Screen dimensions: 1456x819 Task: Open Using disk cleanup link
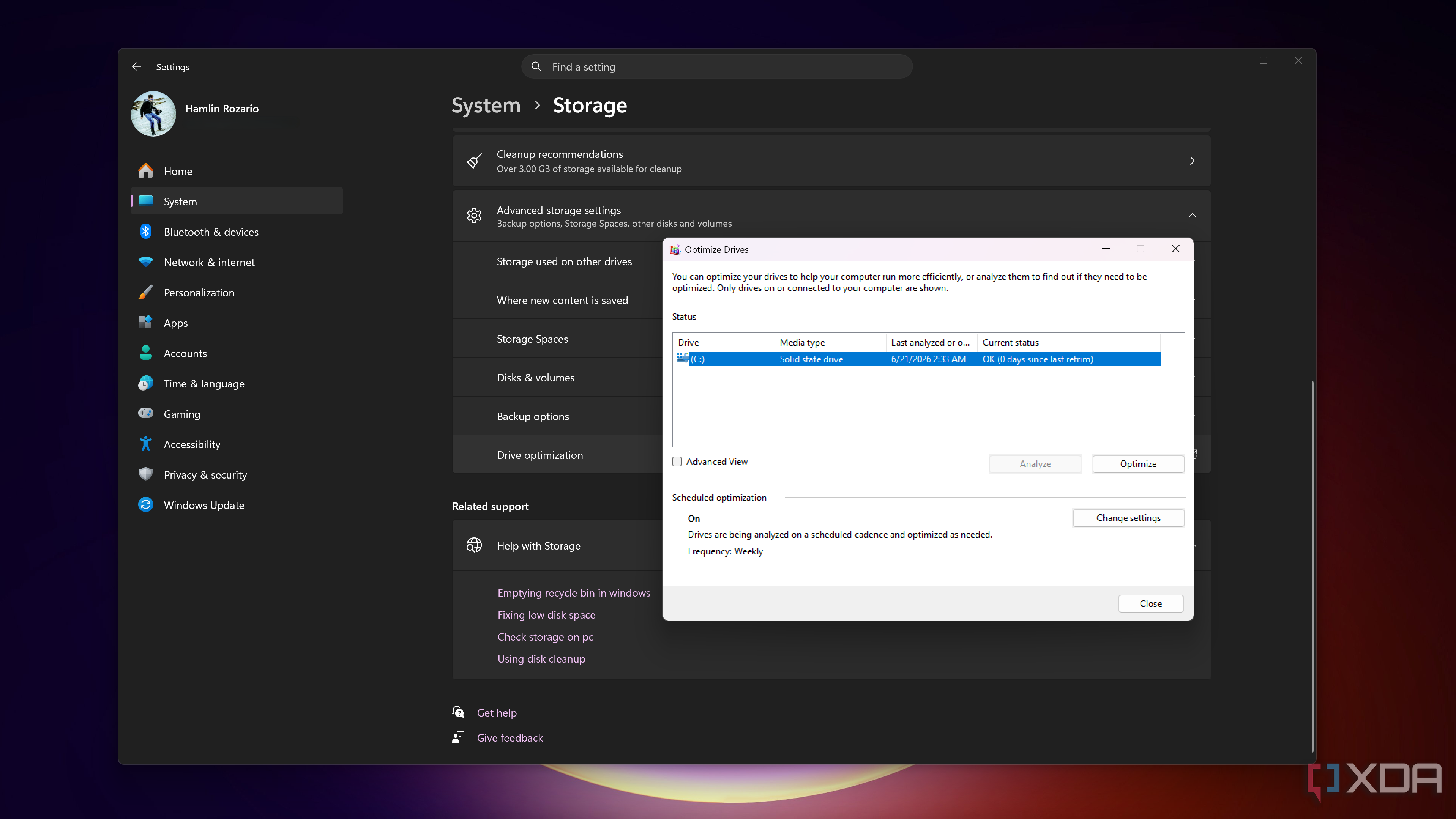tap(541, 658)
